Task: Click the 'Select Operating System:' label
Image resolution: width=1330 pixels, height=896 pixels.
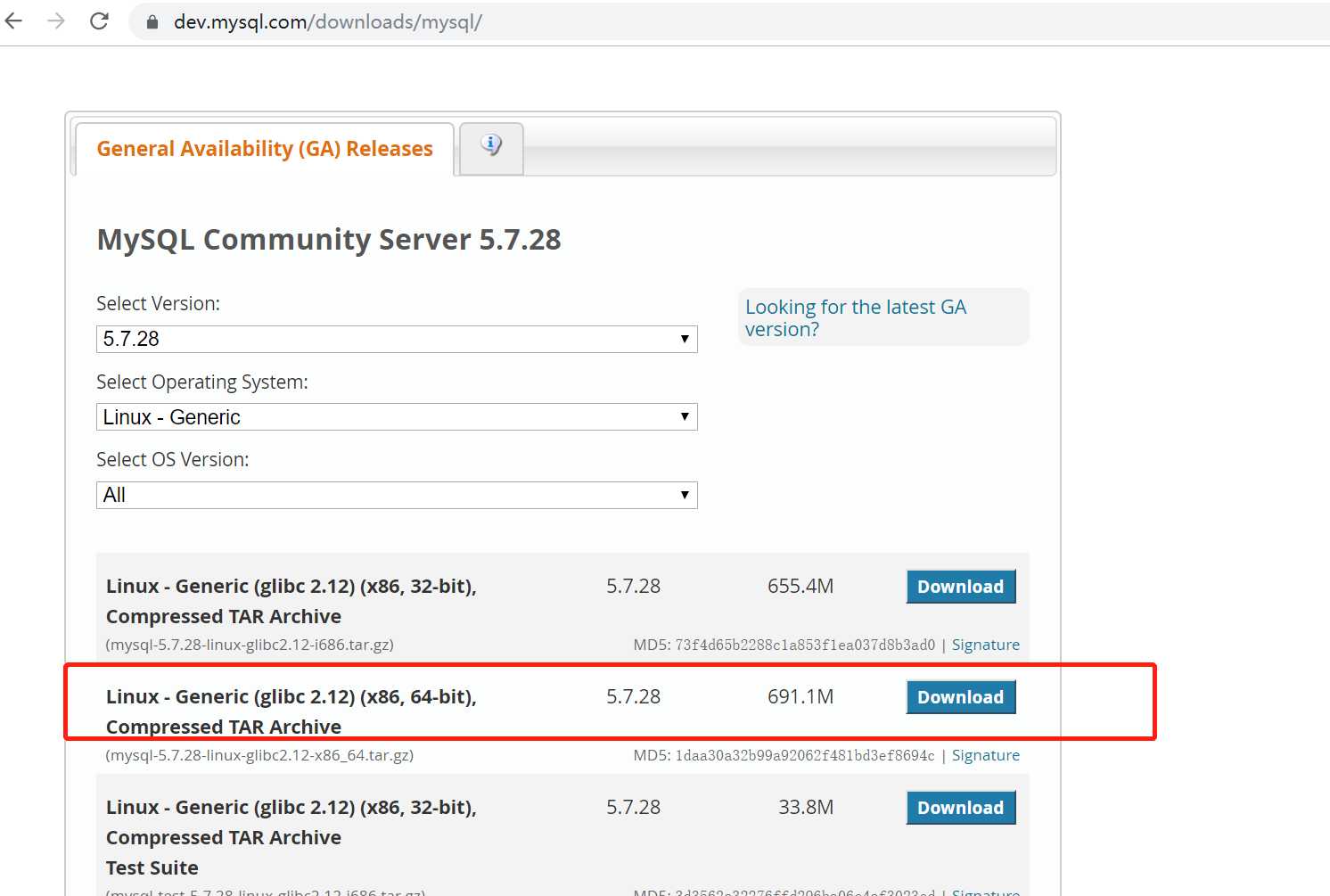Action: pyautogui.click(x=202, y=382)
